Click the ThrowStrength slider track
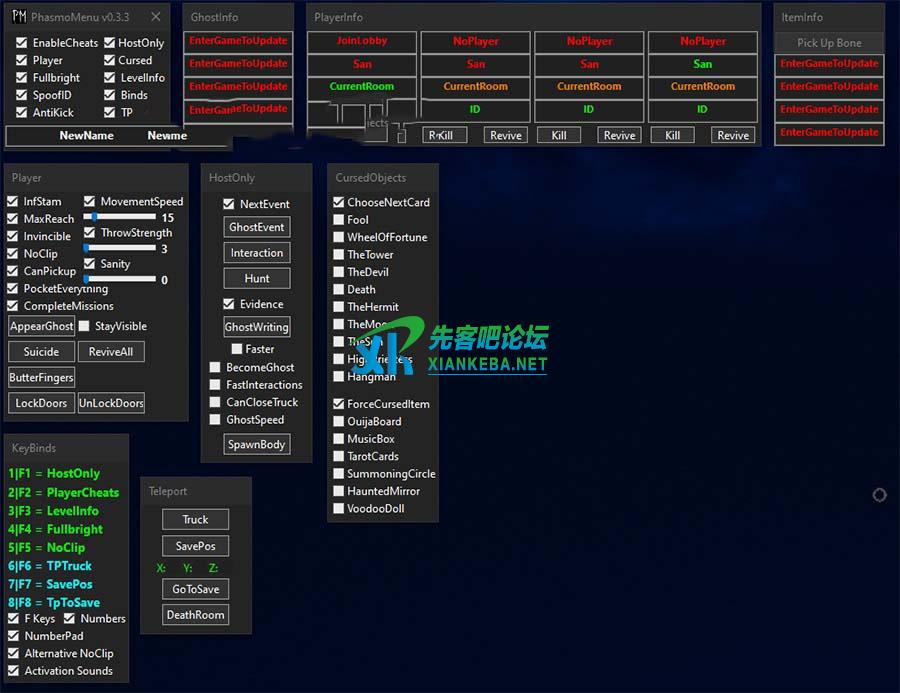Screen dimensions: 900x693 point(120,248)
